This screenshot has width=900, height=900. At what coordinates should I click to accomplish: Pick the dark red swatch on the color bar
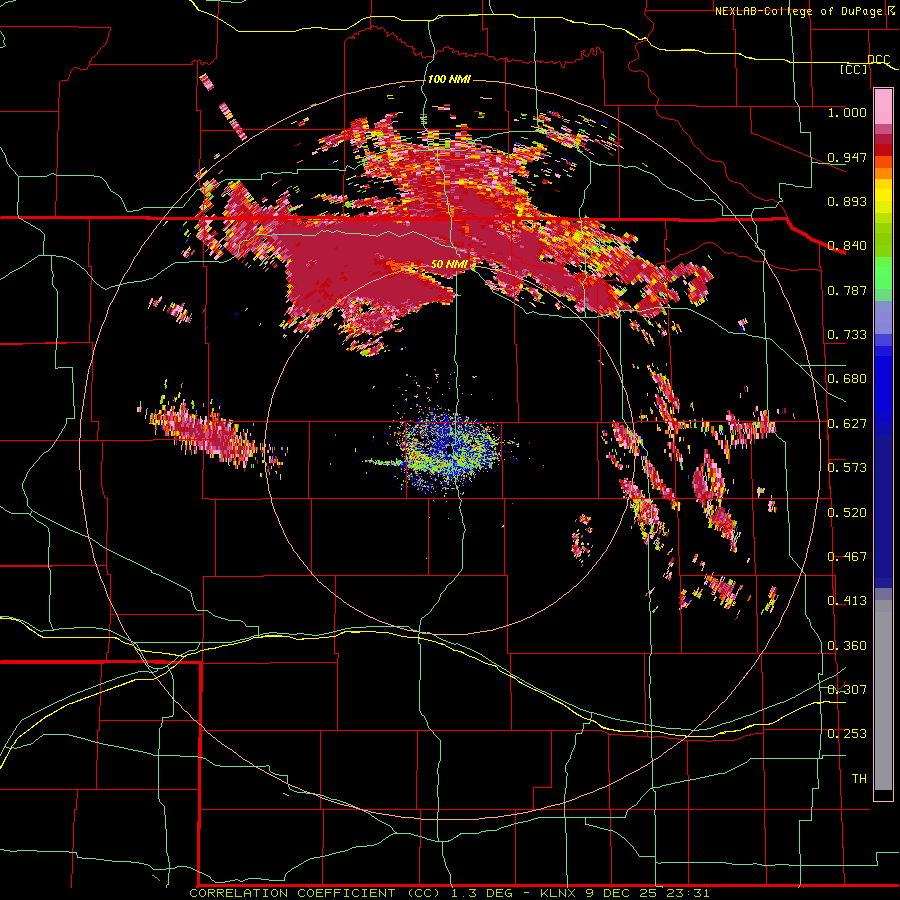coord(883,139)
